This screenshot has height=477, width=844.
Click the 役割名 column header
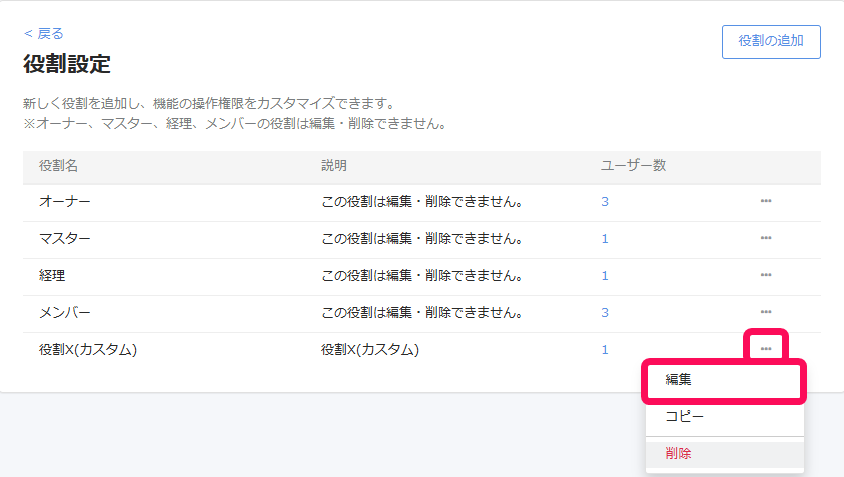tap(58, 165)
